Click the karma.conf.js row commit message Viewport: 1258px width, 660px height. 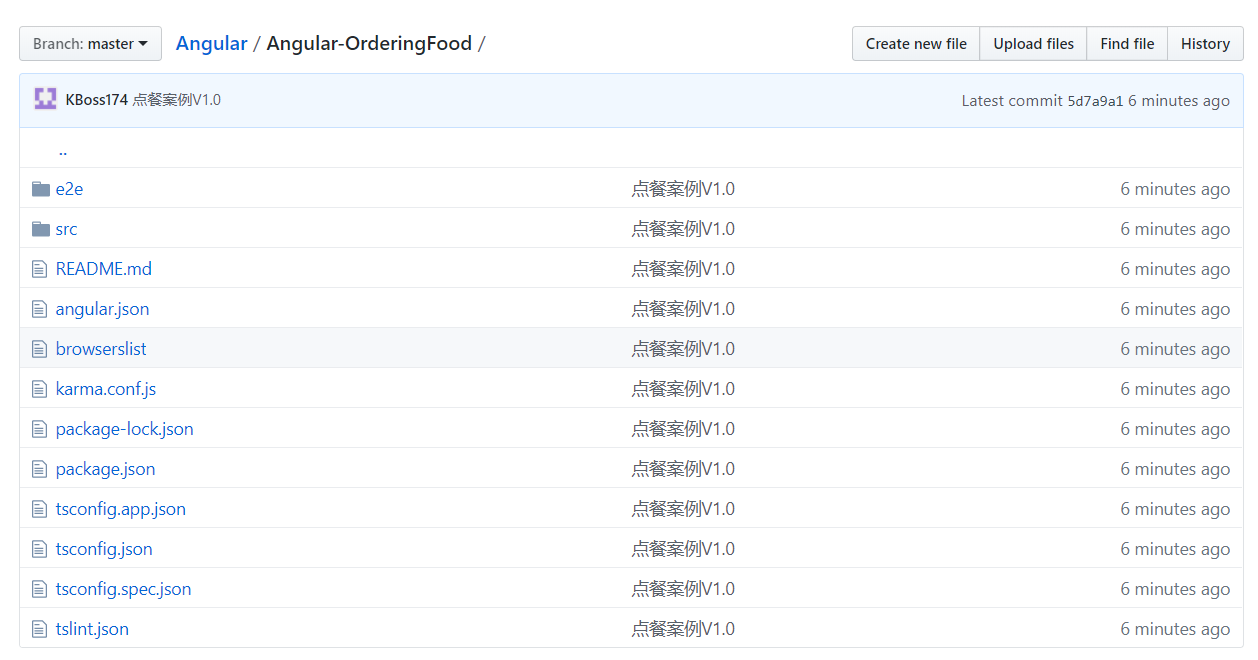pos(683,389)
